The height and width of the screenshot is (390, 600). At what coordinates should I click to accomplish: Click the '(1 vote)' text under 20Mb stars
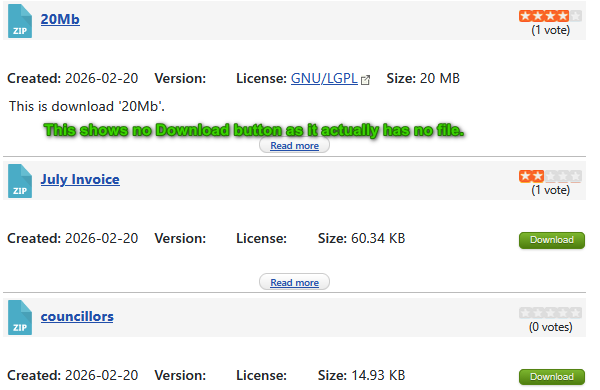click(x=551, y=30)
